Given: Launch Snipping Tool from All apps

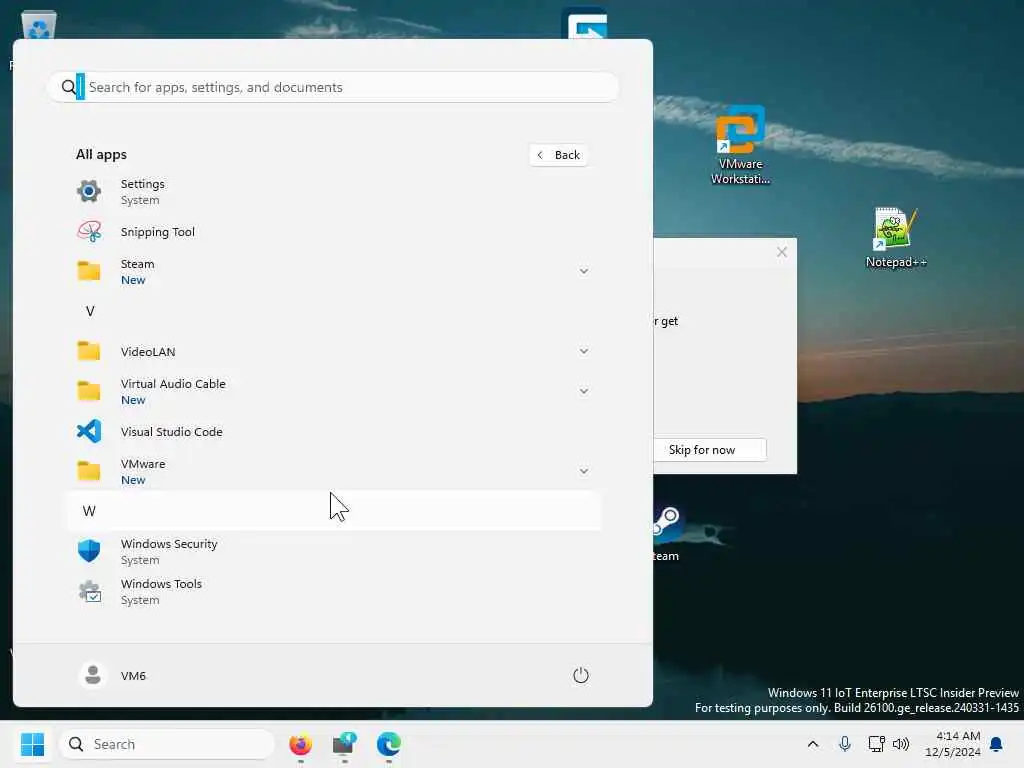Looking at the screenshot, I should coord(333,232).
